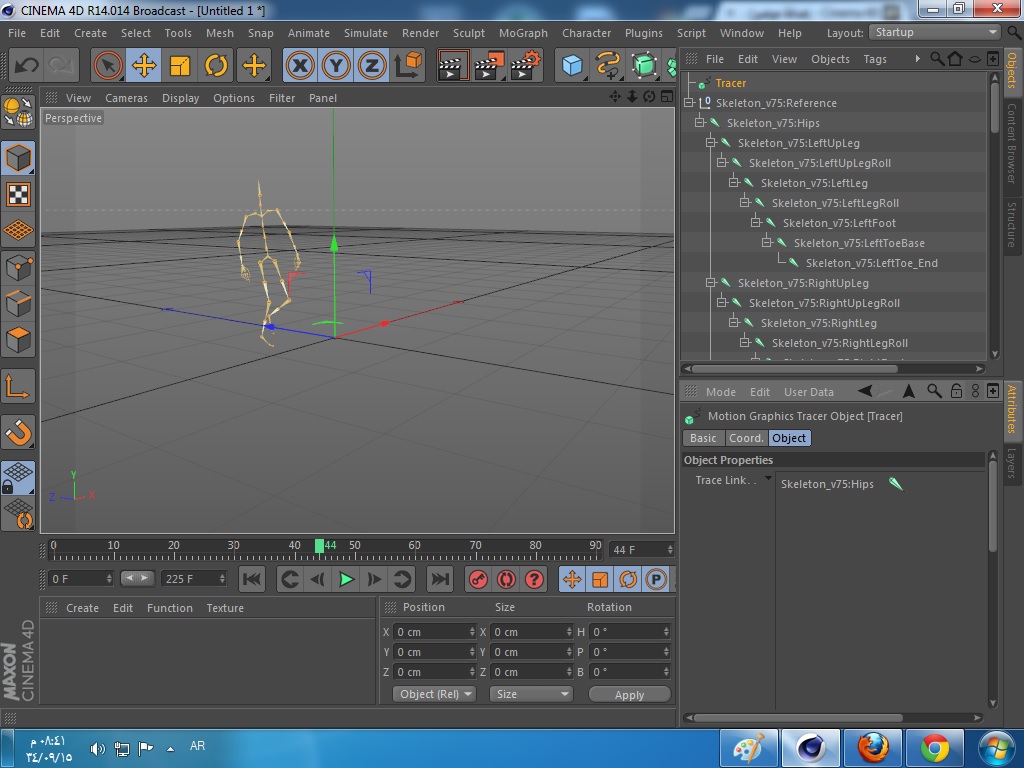Open search in the Object Manager
The width and height of the screenshot is (1024, 768).
936,59
